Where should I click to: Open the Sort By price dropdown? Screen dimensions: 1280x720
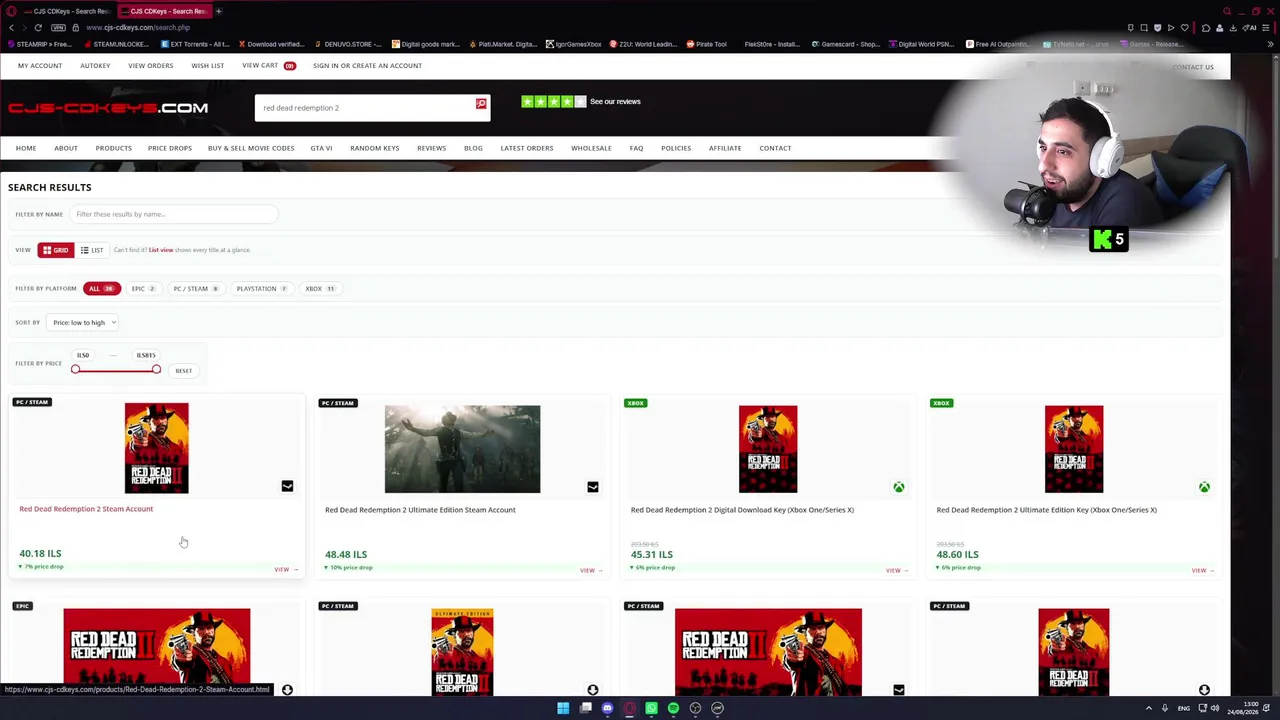click(x=84, y=322)
